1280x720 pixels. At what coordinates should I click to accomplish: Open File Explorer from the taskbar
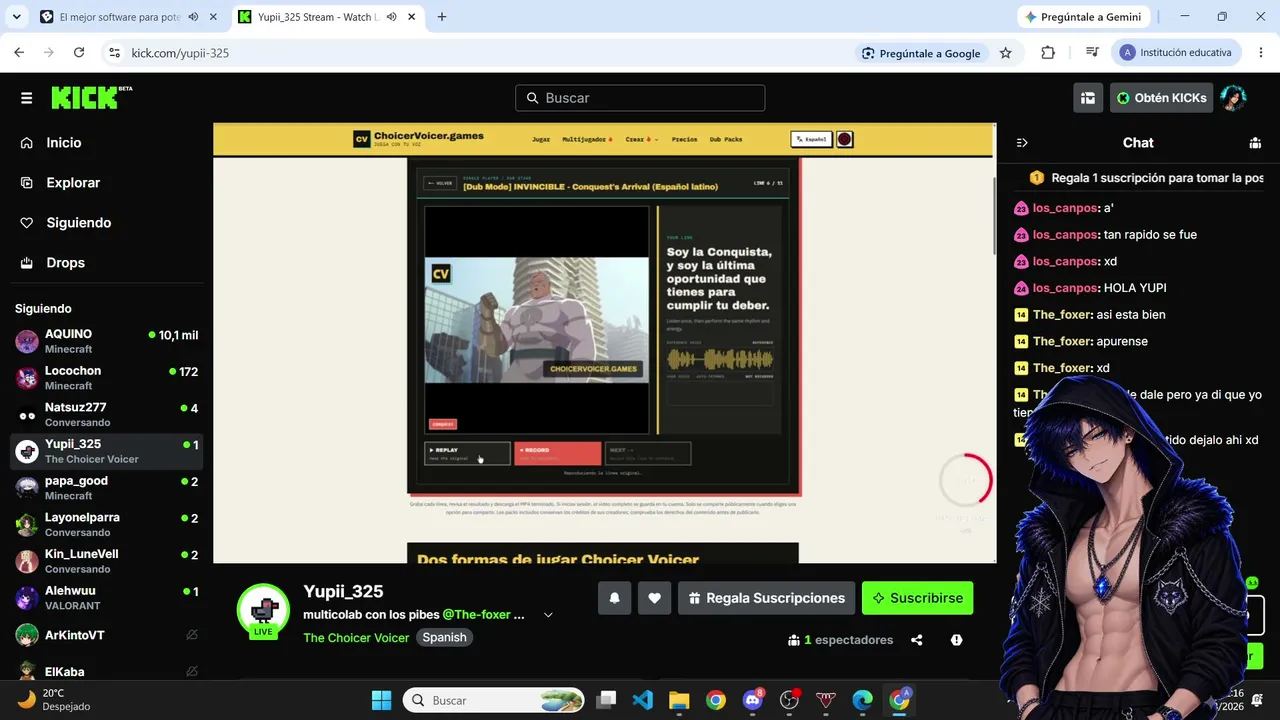point(679,700)
